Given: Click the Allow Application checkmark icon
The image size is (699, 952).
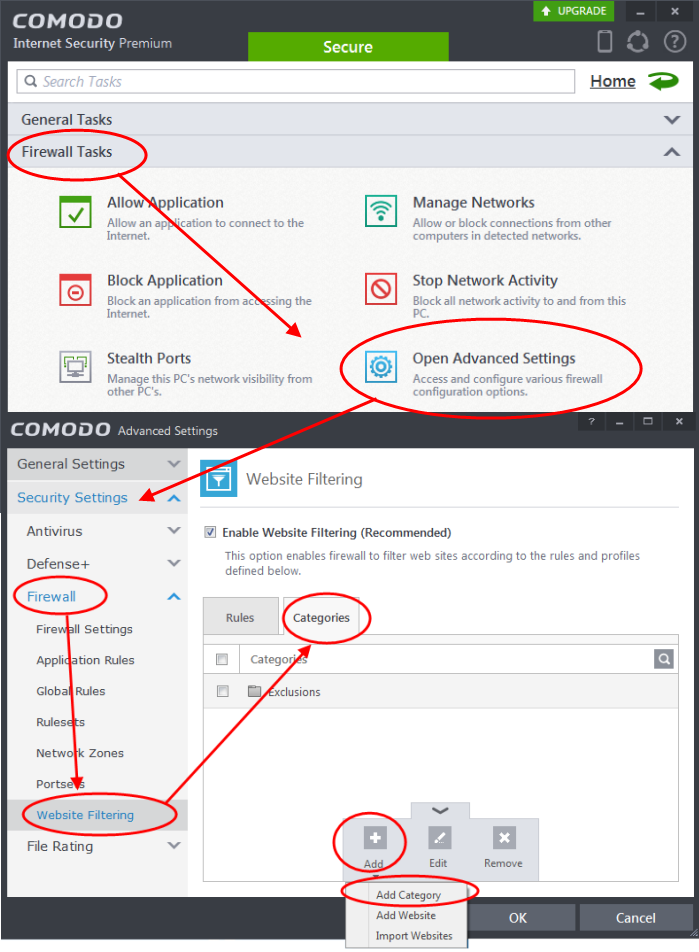Looking at the screenshot, I should tap(76, 212).
